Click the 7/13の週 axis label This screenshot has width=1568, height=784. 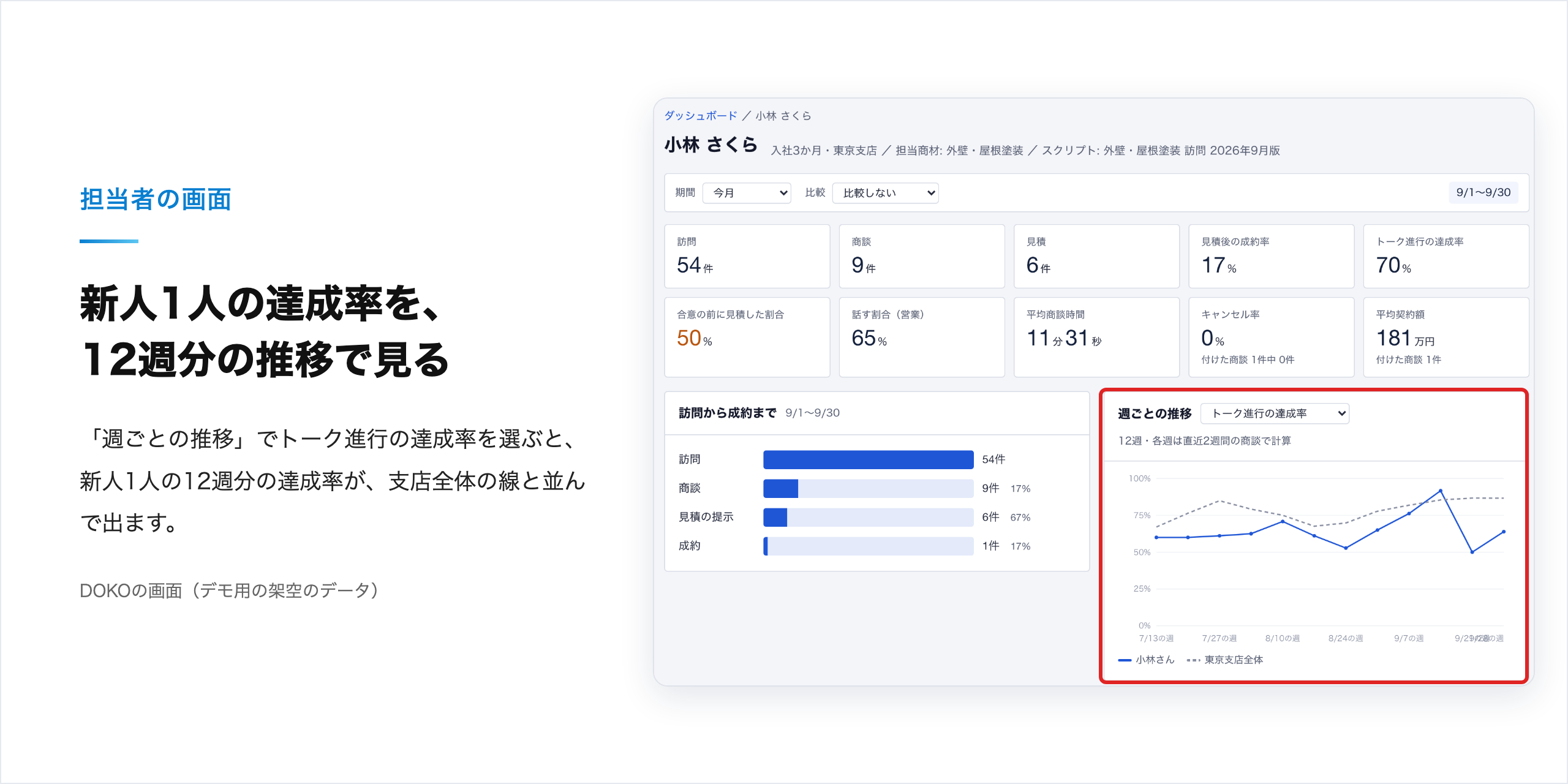pyautogui.click(x=1156, y=638)
